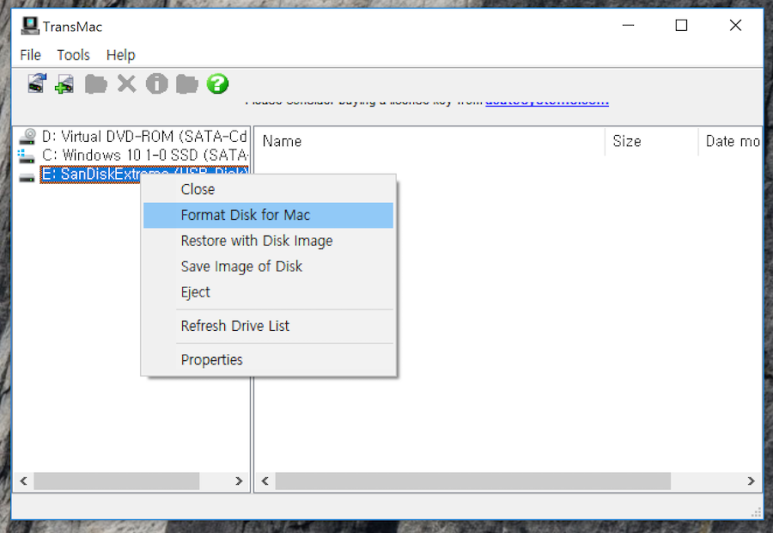Screen dimensions: 773x533
Task: Click the first grayed folder toolbar icon
Action: point(96,84)
